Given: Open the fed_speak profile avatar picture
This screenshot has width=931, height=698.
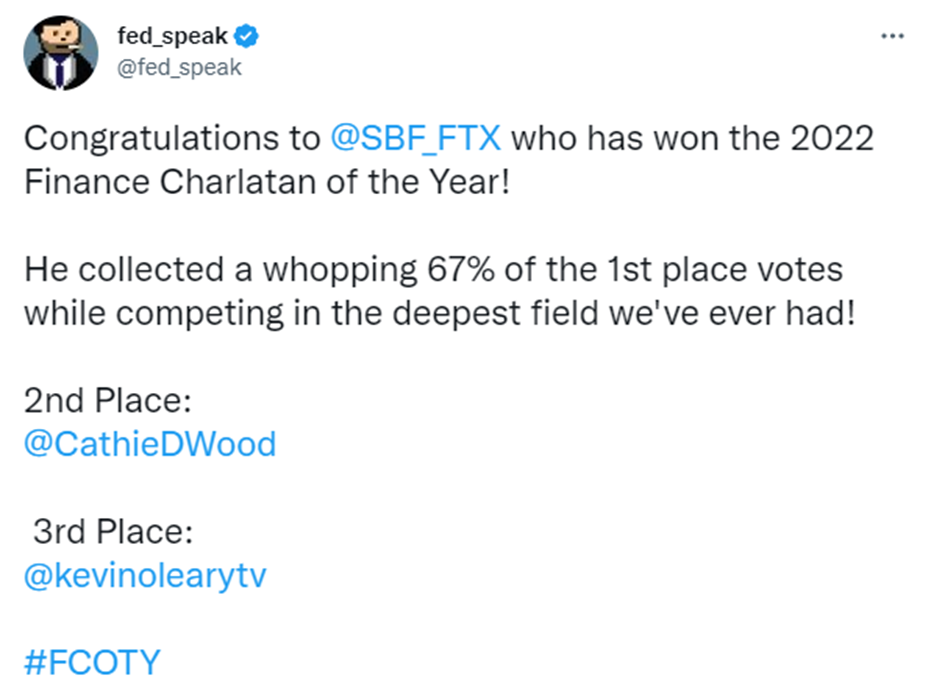Looking at the screenshot, I should [x=61, y=53].
